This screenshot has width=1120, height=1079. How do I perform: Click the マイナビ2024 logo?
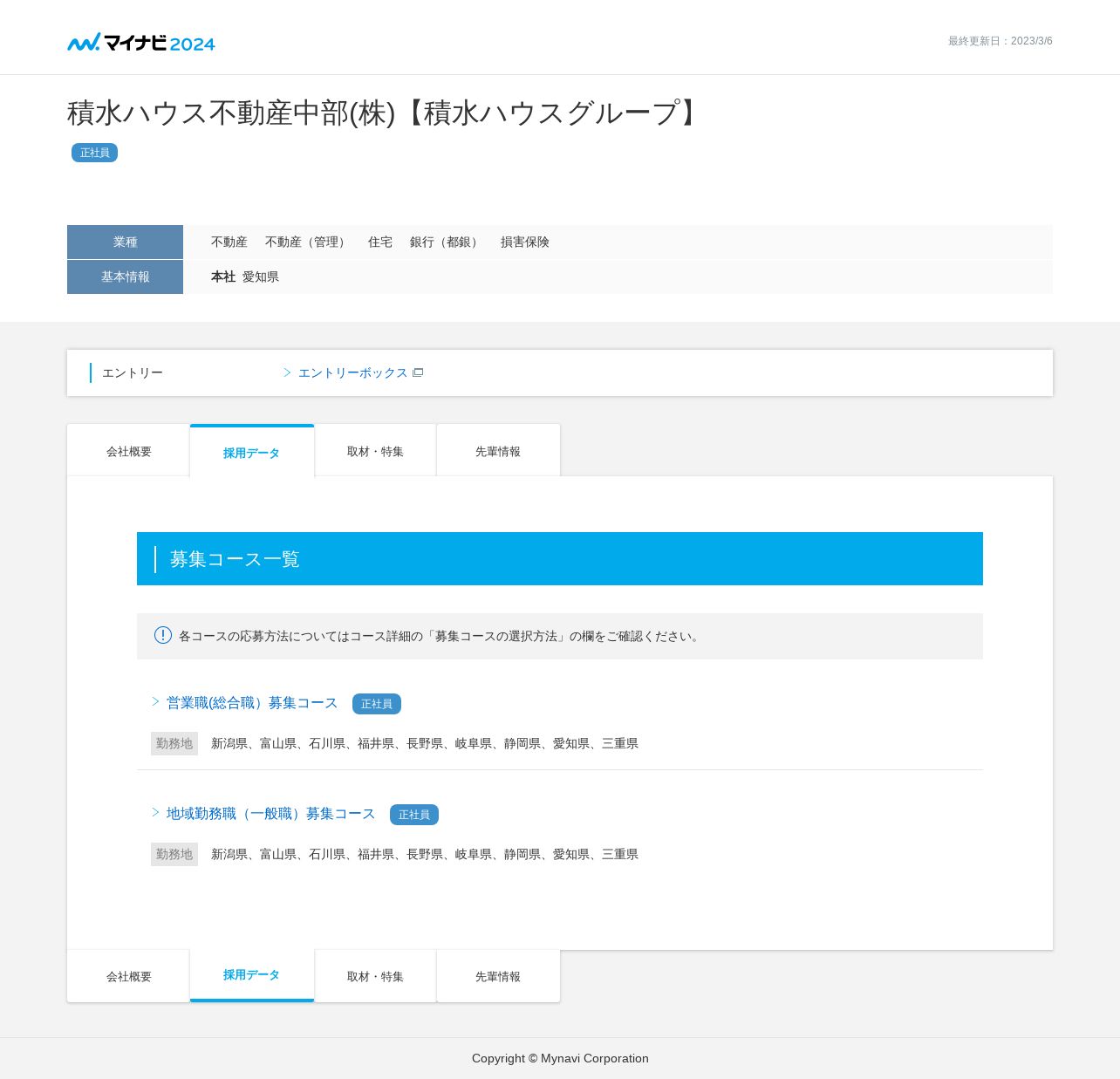tap(141, 42)
